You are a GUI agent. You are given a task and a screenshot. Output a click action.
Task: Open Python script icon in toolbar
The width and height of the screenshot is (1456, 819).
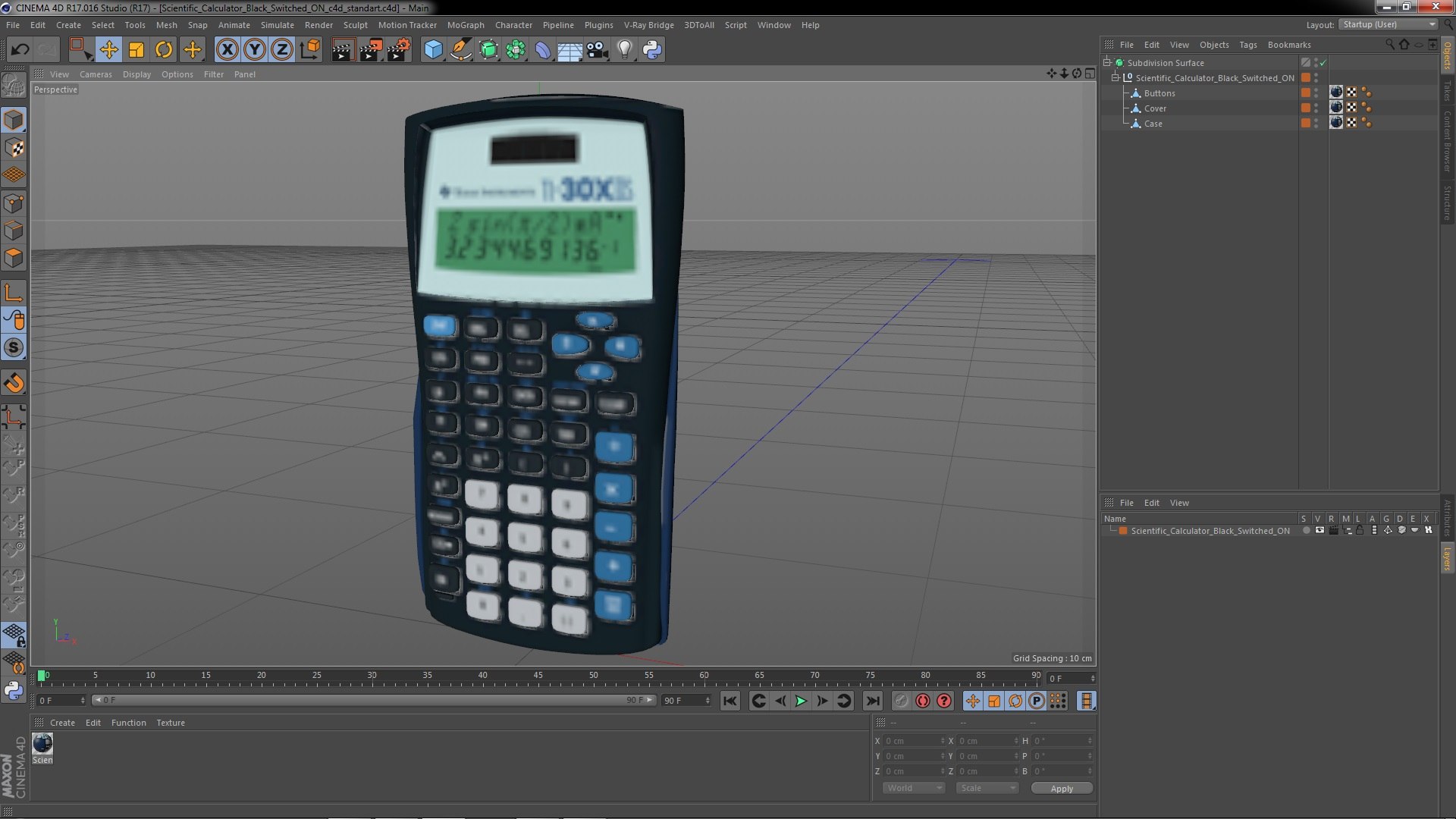(652, 50)
